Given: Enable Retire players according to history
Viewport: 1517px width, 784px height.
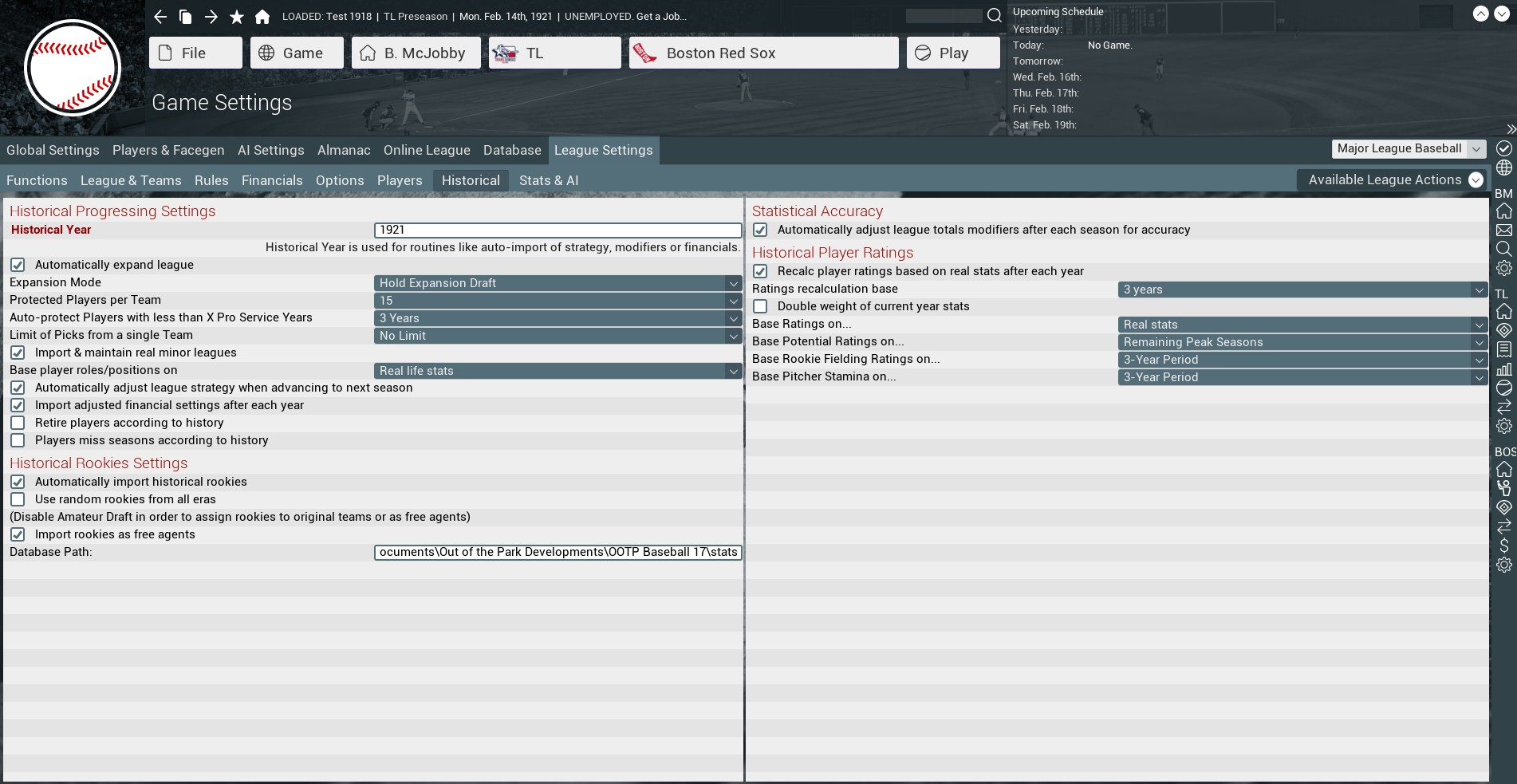Looking at the screenshot, I should tap(18, 423).
